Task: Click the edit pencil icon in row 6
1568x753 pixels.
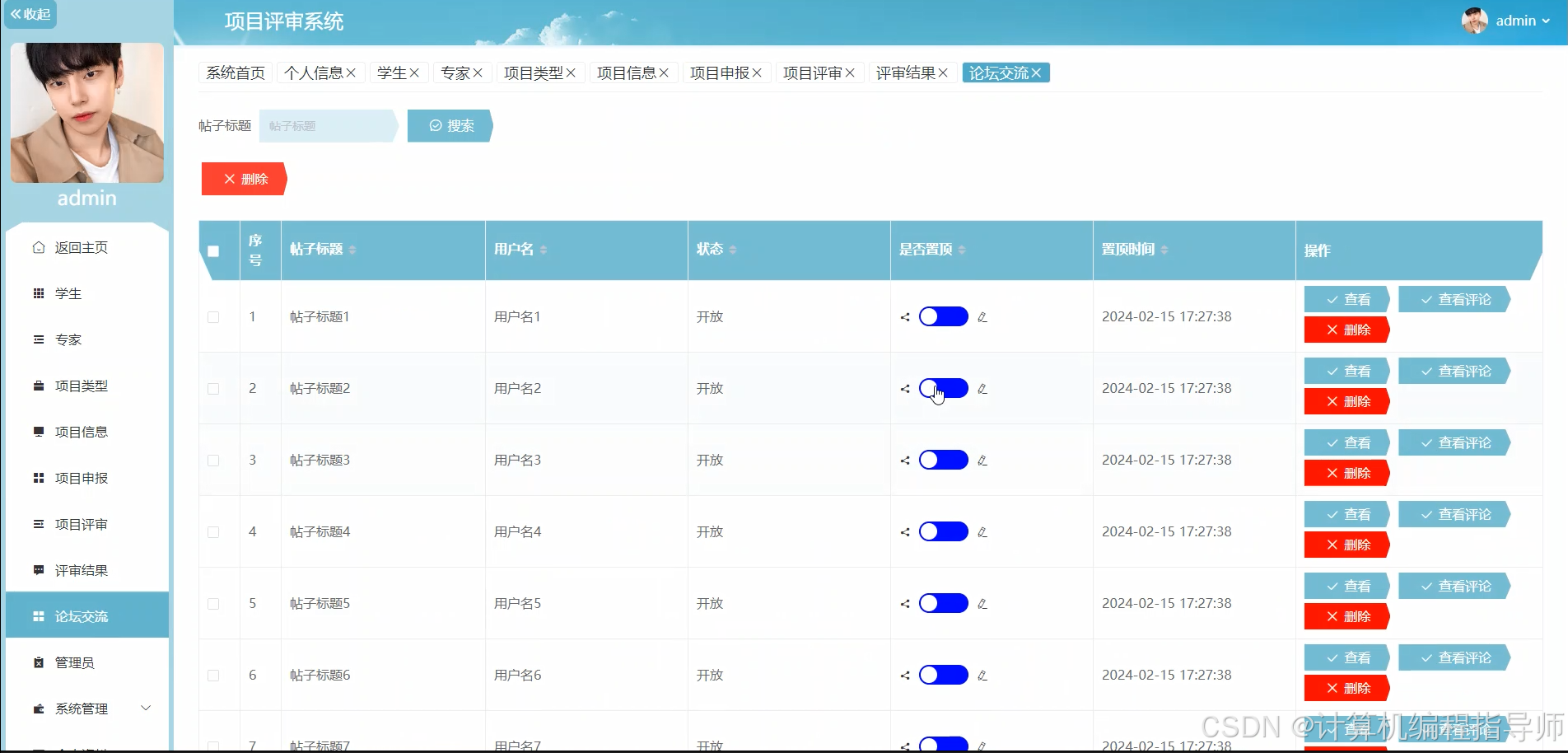Action: tap(982, 676)
